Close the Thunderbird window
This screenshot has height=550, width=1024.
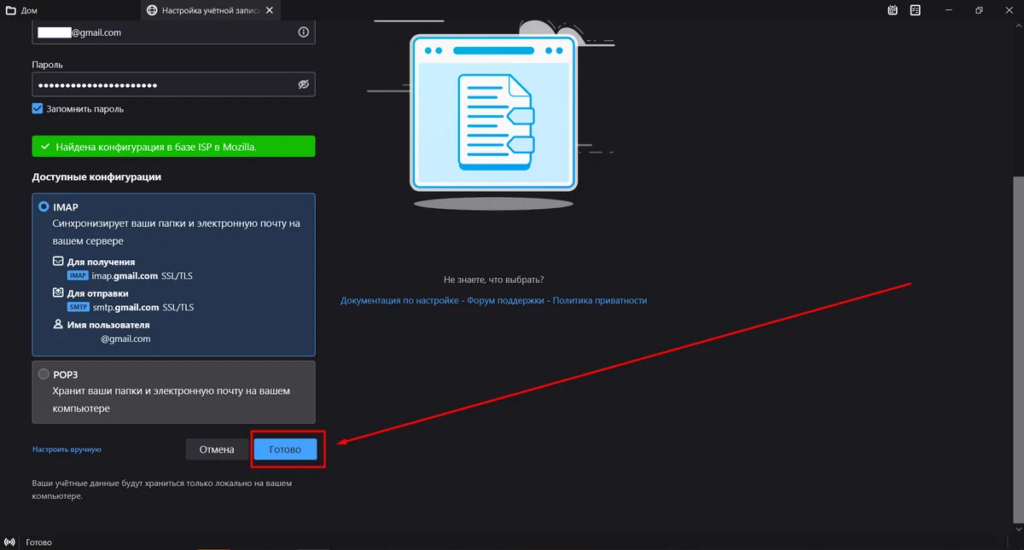1009,10
